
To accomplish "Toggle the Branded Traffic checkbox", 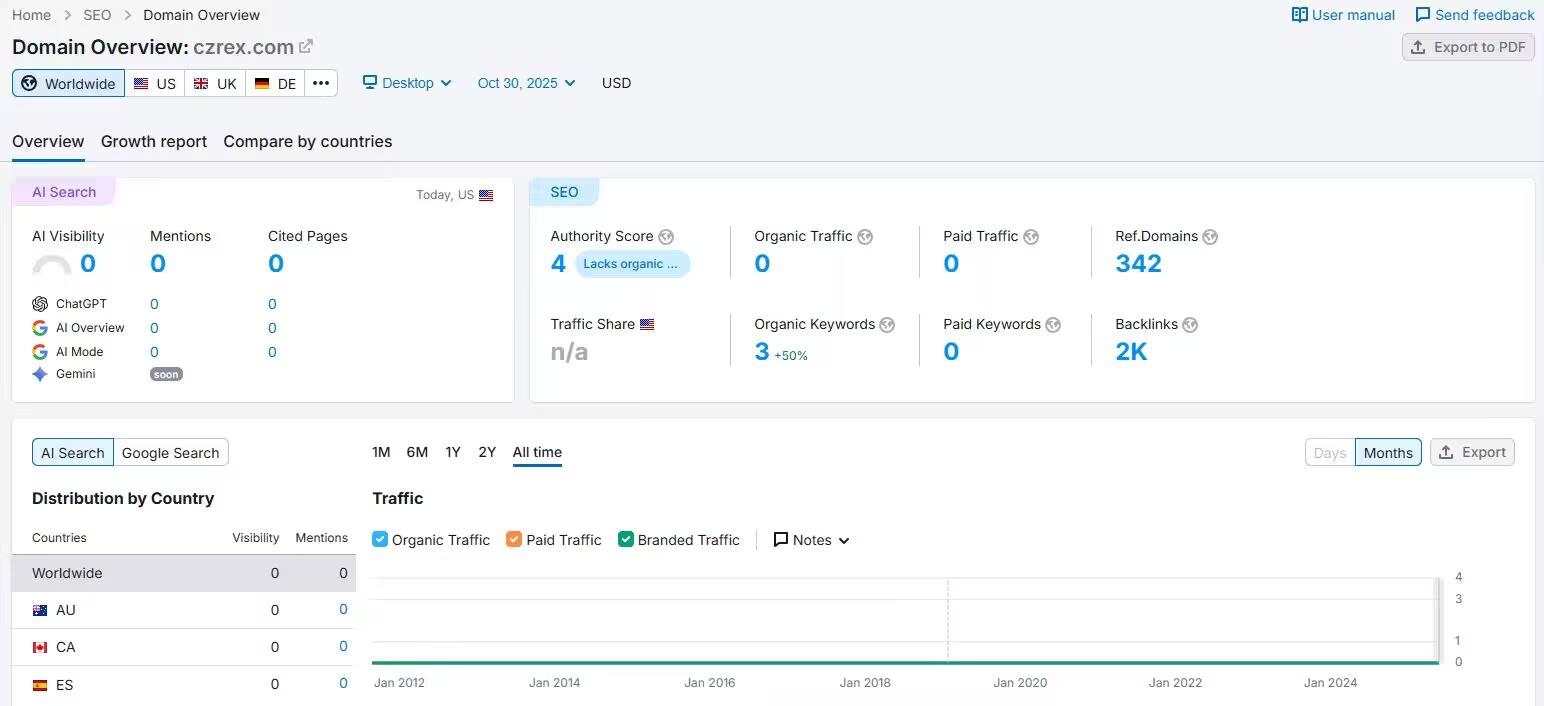I will pos(626,539).
